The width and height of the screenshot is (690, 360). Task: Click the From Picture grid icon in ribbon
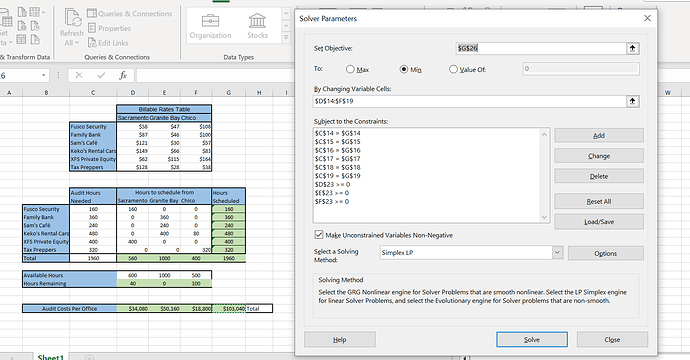coord(35,12)
